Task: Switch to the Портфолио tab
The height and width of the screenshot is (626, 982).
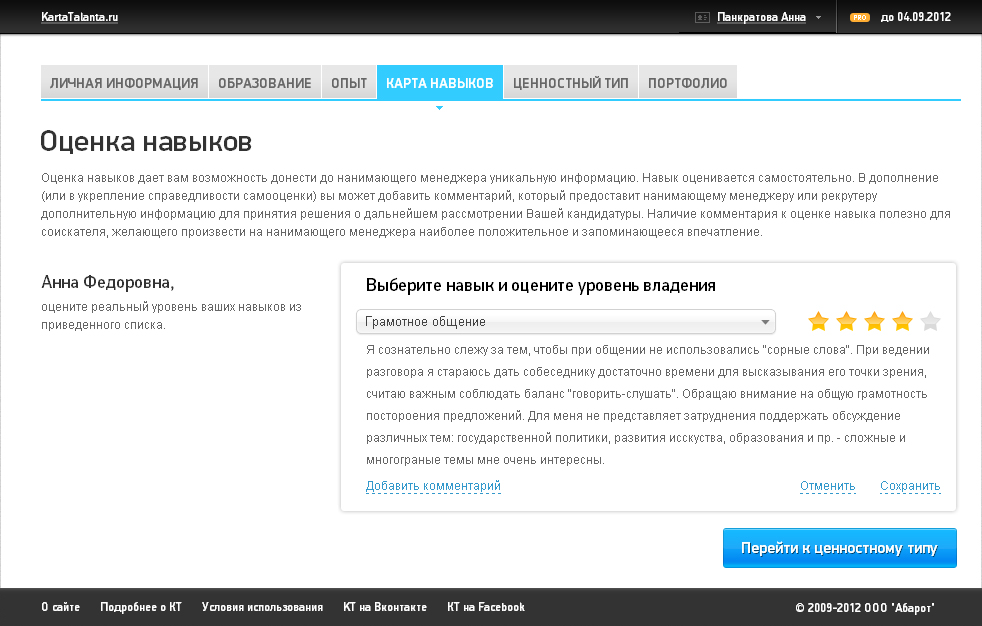Action: (688, 83)
